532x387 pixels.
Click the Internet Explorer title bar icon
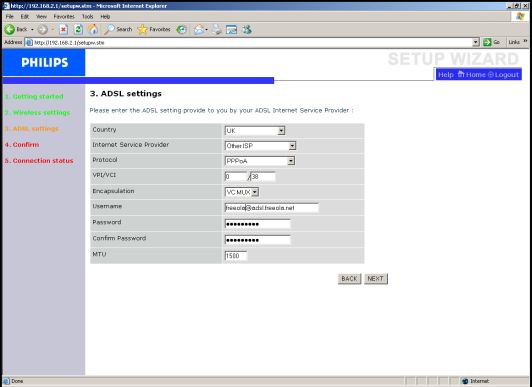[6, 6]
